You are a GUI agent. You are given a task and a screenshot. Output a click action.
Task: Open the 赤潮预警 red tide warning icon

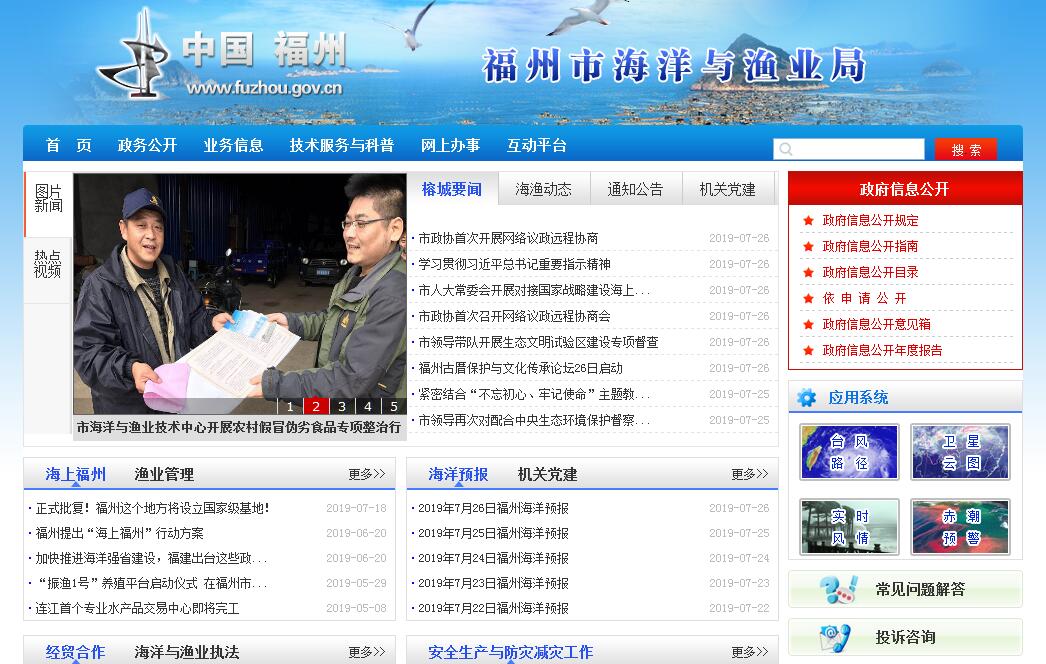click(960, 527)
